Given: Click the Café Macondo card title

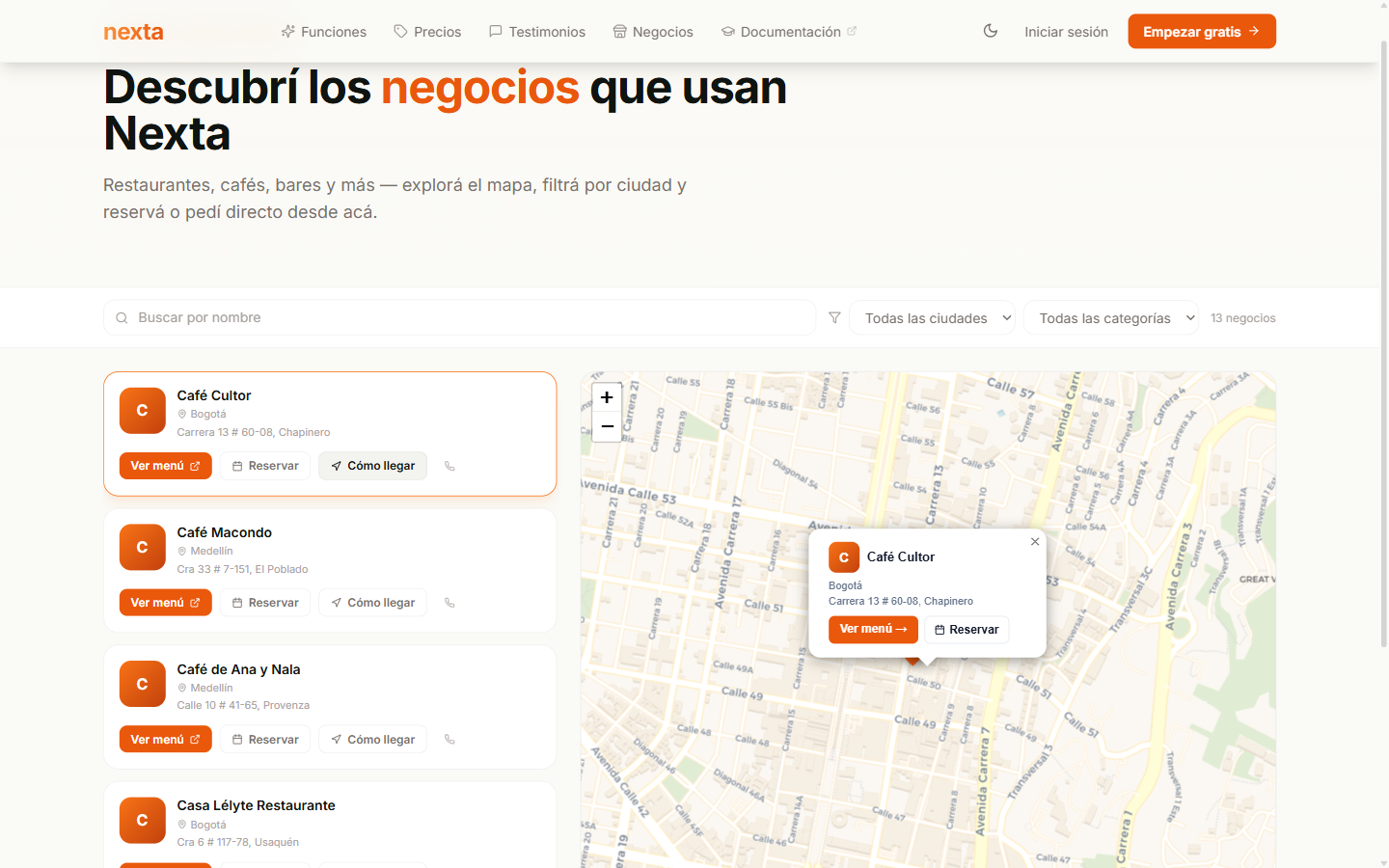Looking at the screenshot, I should tap(224, 532).
